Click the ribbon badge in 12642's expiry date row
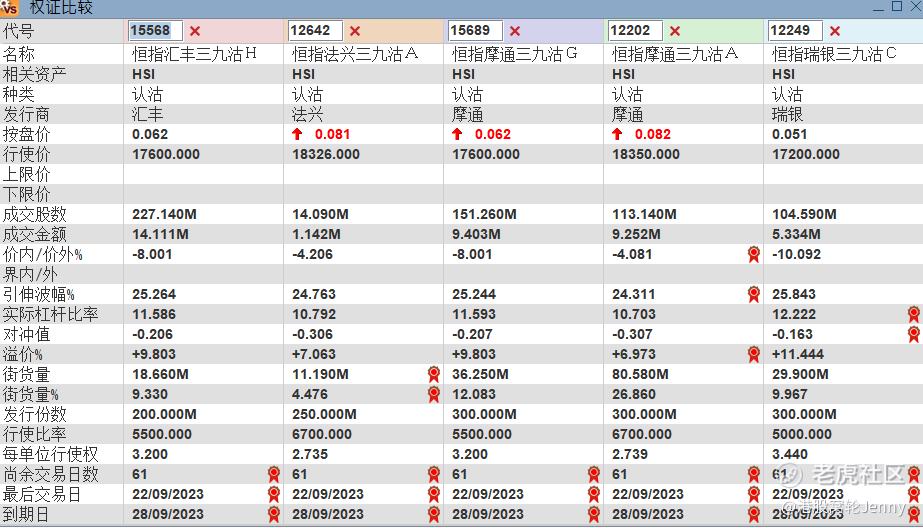Image resolution: width=923 pixels, height=528 pixels. point(434,514)
